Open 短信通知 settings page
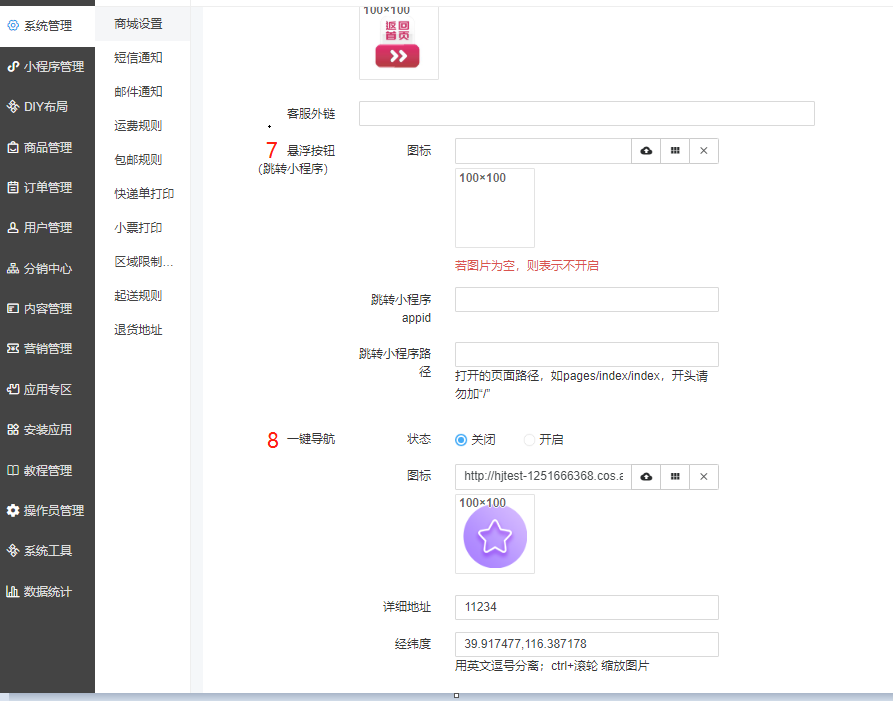 (138, 58)
